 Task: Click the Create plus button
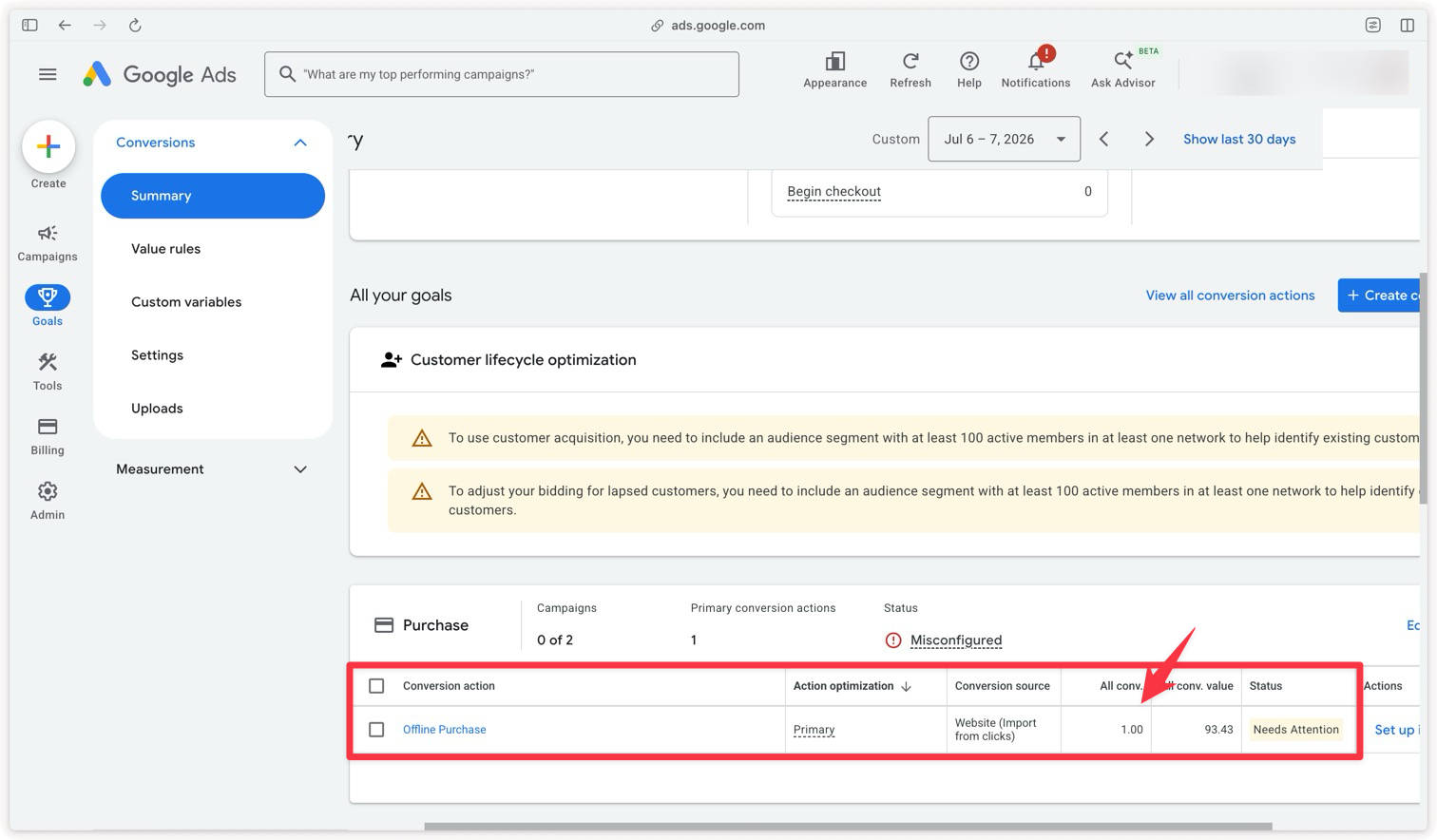(48, 146)
